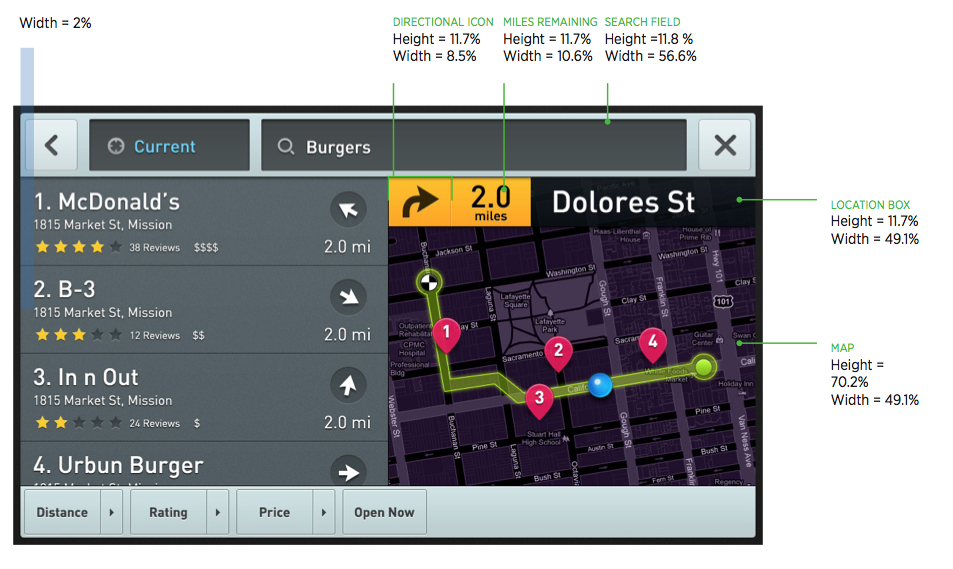Click the green route start marker
Viewport: 953px width, 569px height.
pyautogui.click(x=703, y=367)
